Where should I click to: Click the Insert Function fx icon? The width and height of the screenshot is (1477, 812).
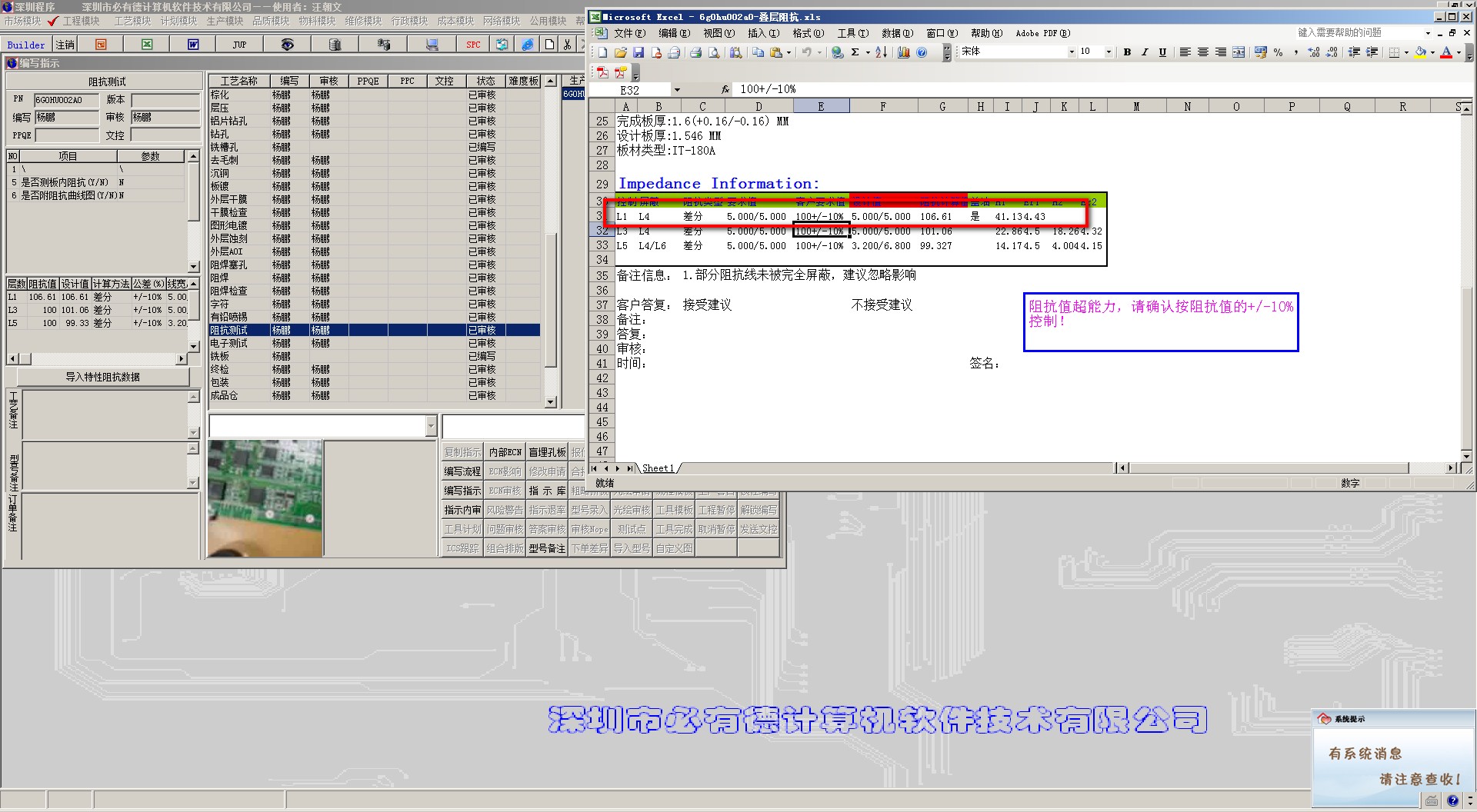coord(725,89)
